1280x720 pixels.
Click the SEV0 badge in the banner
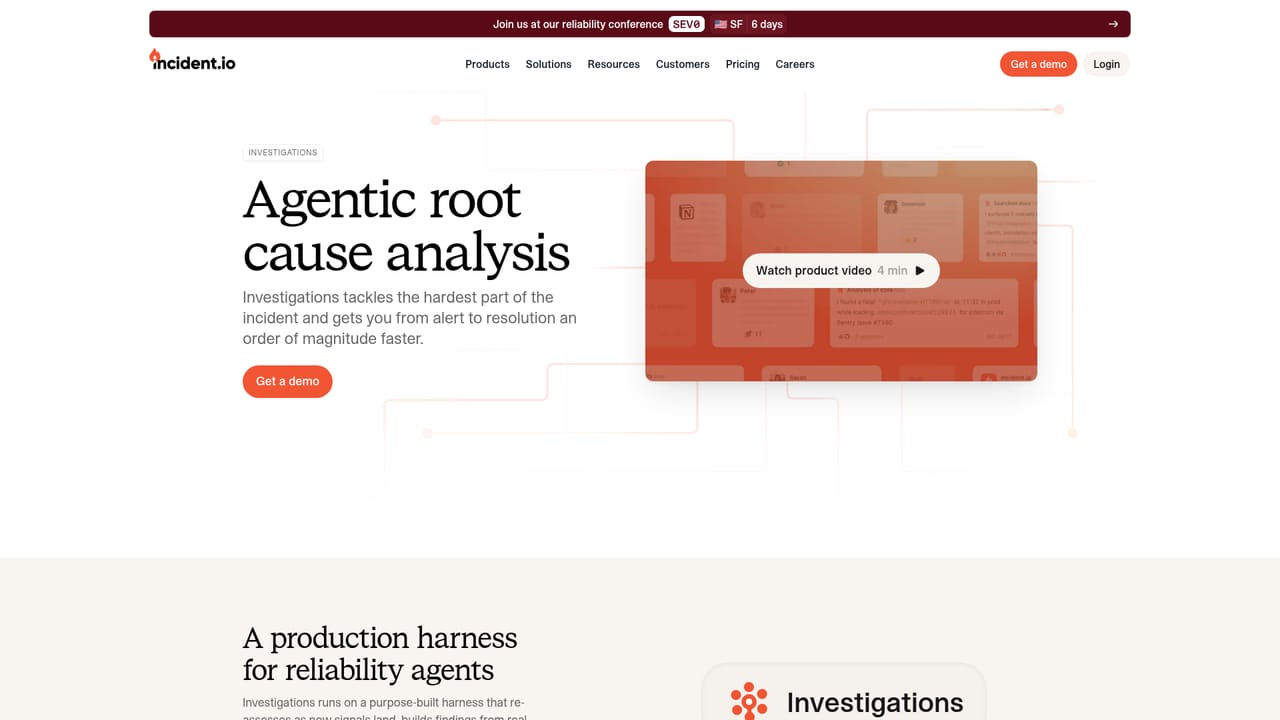(x=687, y=24)
